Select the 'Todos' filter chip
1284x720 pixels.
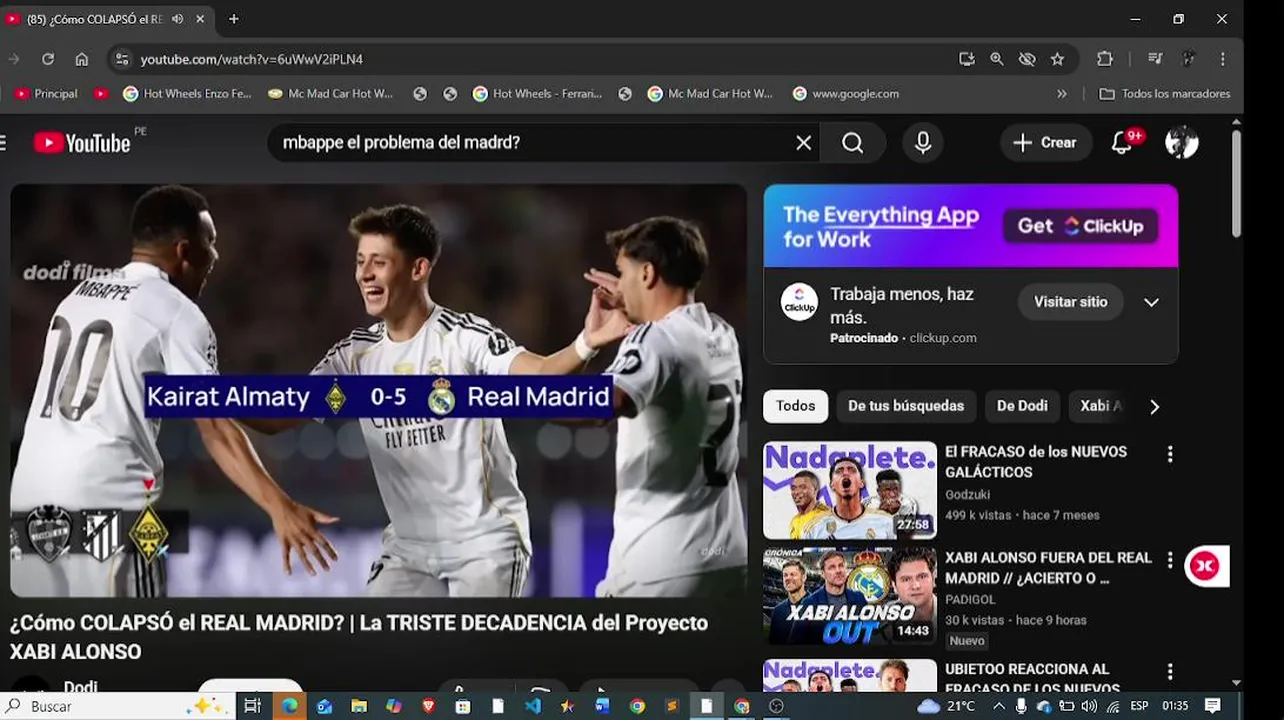click(x=796, y=406)
